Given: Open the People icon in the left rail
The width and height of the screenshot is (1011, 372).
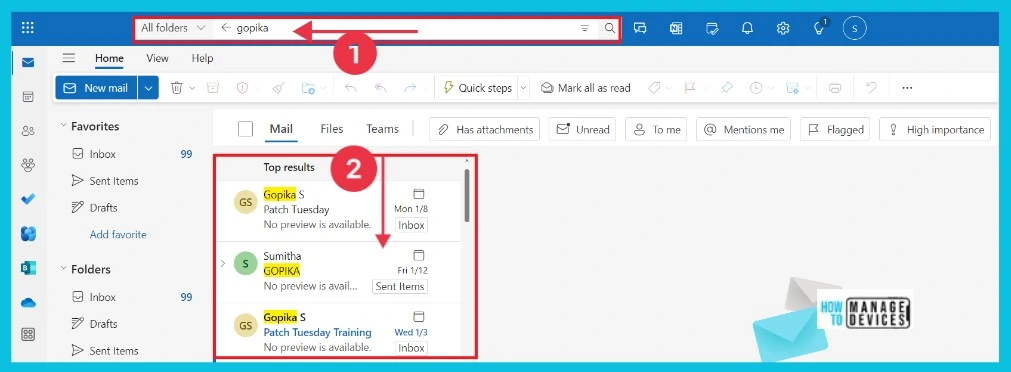Looking at the screenshot, I should point(28,131).
